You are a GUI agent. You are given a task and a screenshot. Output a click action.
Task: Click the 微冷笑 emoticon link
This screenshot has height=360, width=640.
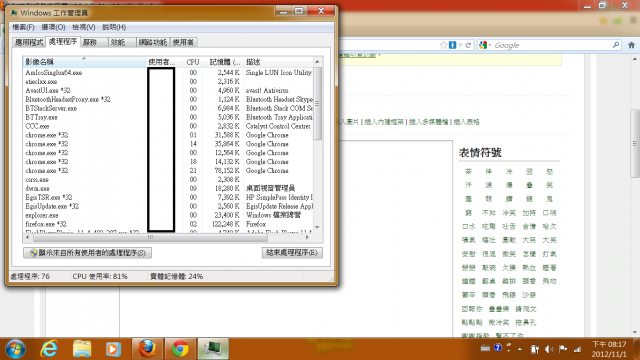pyautogui.click(x=499, y=322)
